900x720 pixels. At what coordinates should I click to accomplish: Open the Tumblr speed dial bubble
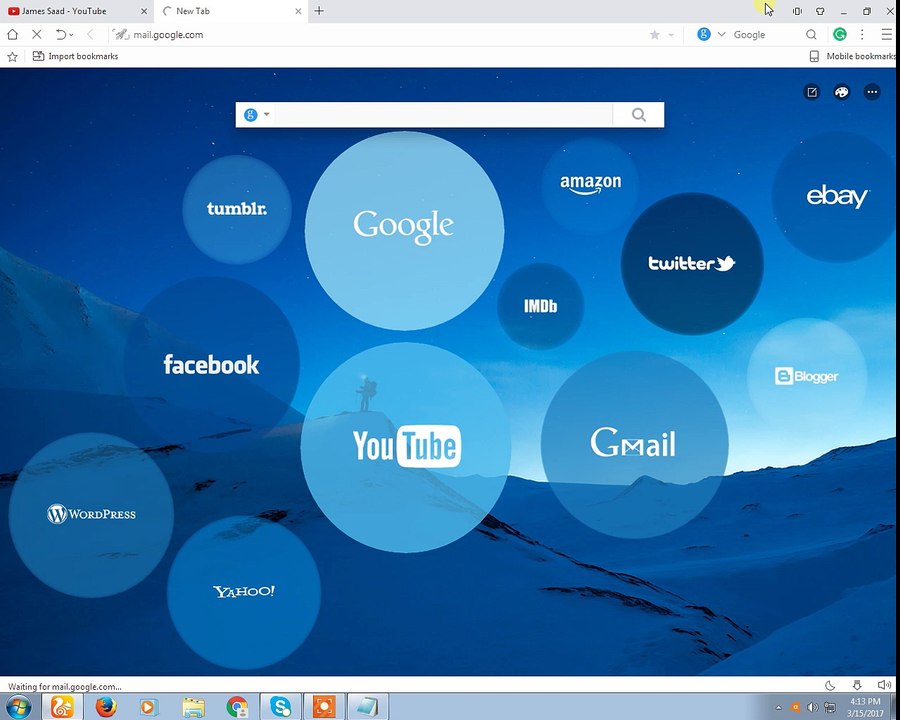236,209
